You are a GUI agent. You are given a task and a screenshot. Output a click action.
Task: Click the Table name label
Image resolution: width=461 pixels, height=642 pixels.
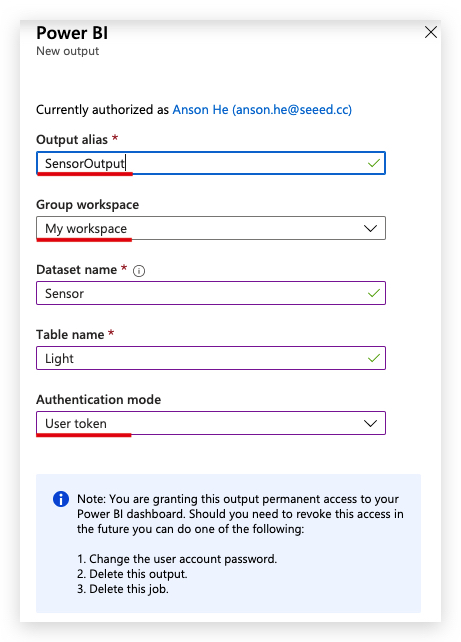point(70,335)
